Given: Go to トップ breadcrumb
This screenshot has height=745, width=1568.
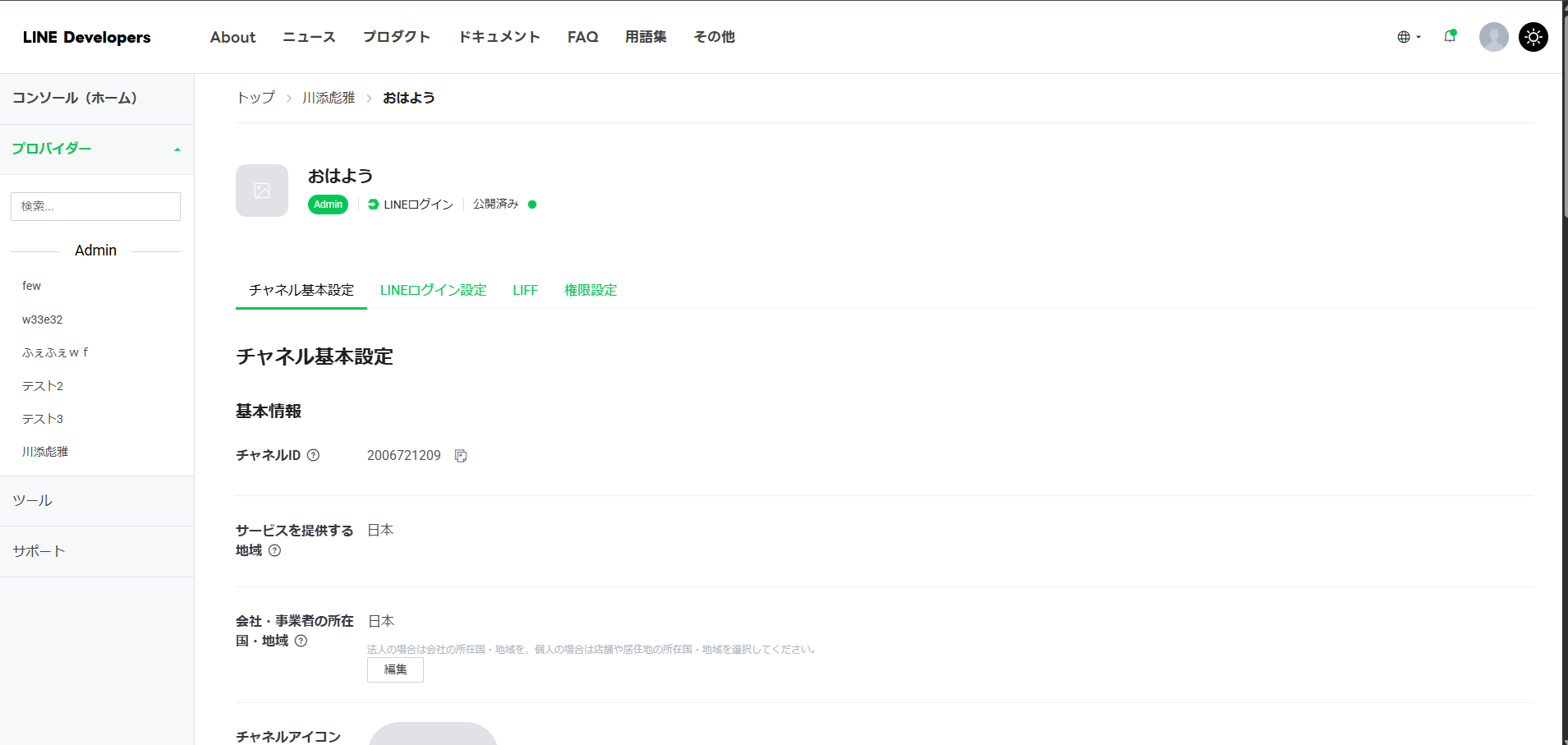Looking at the screenshot, I should tap(255, 98).
